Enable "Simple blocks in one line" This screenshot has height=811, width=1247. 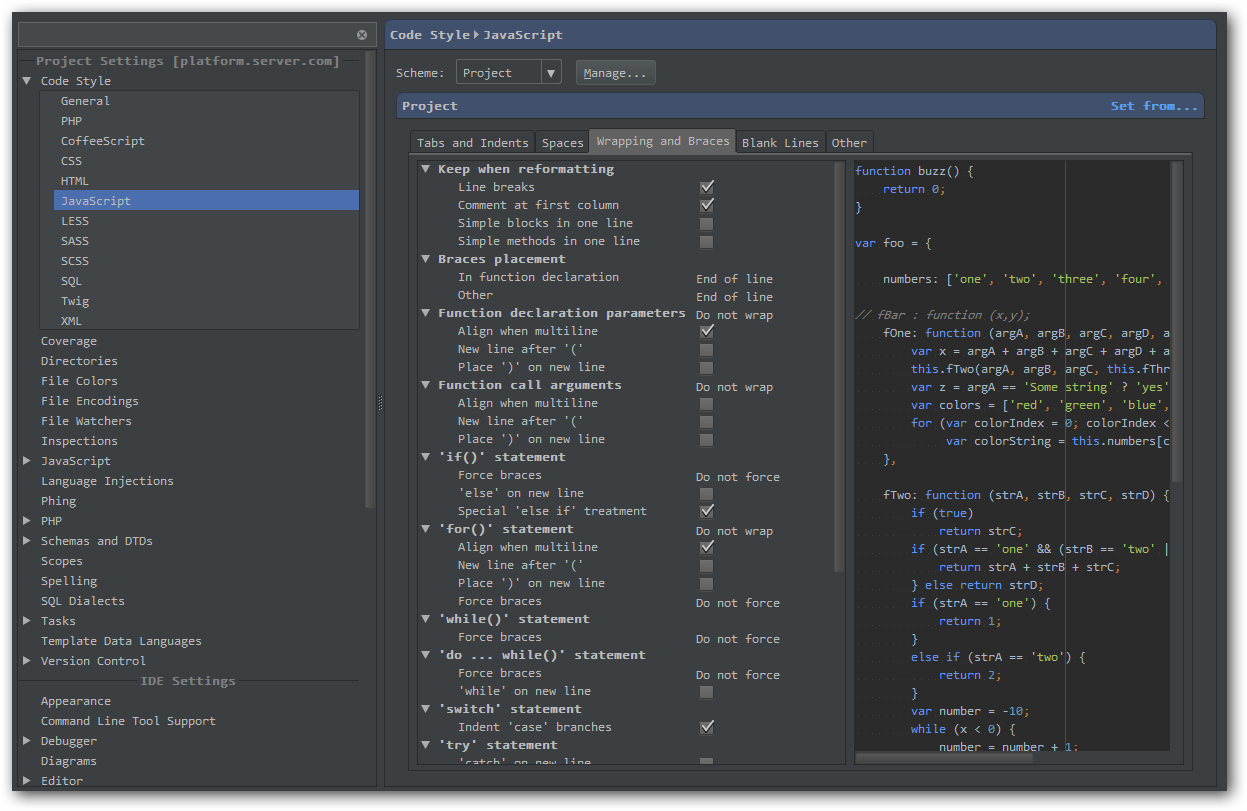tap(707, 223)
